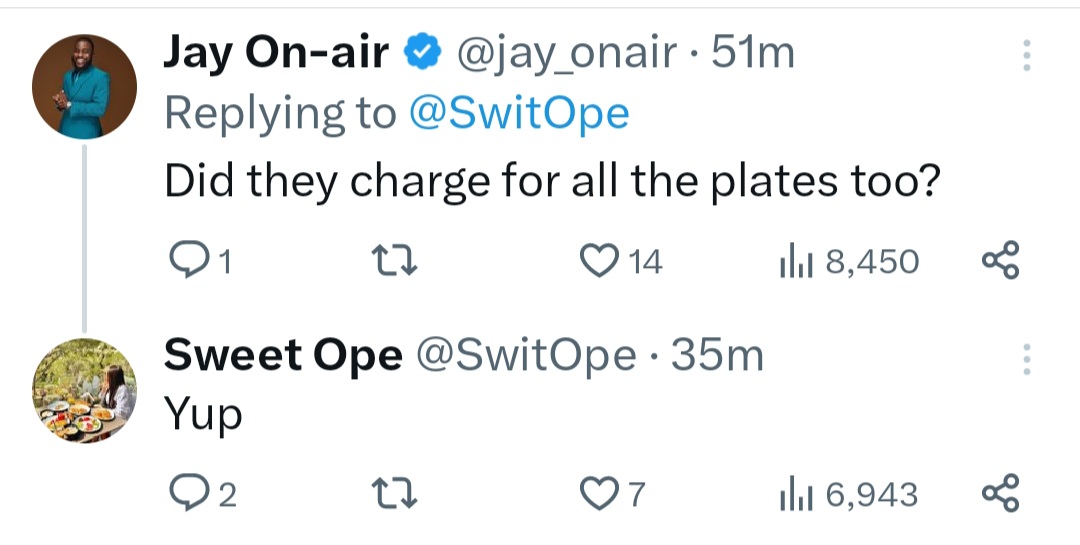Screen dimensions: 1080x545
Task: Open more options for Sweet Ope's tweet
Action: [1025, 357]
